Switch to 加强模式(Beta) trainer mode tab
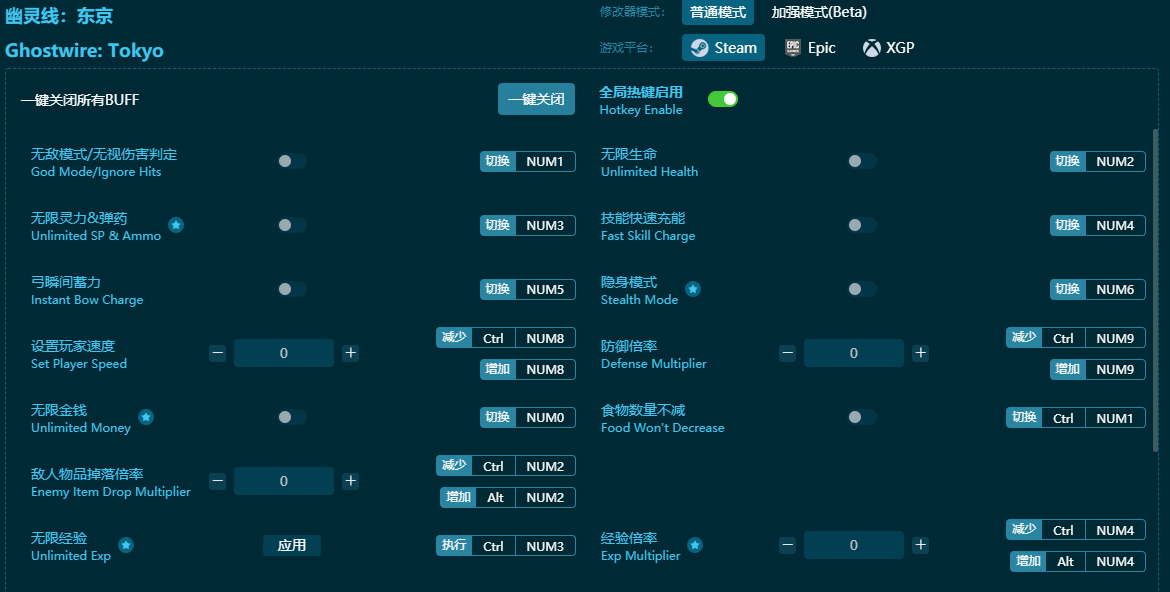Screen dimensions: 1170x592 coord(819,12)
